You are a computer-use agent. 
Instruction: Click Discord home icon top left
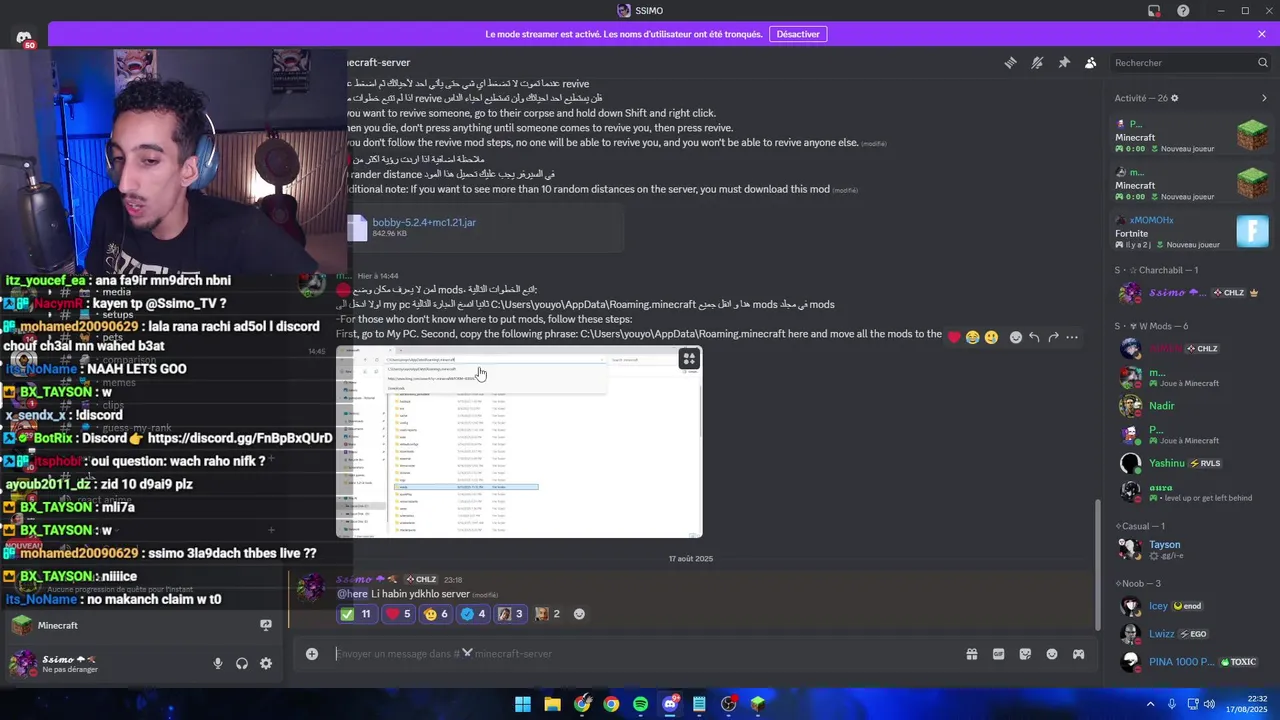pos(24,38)
